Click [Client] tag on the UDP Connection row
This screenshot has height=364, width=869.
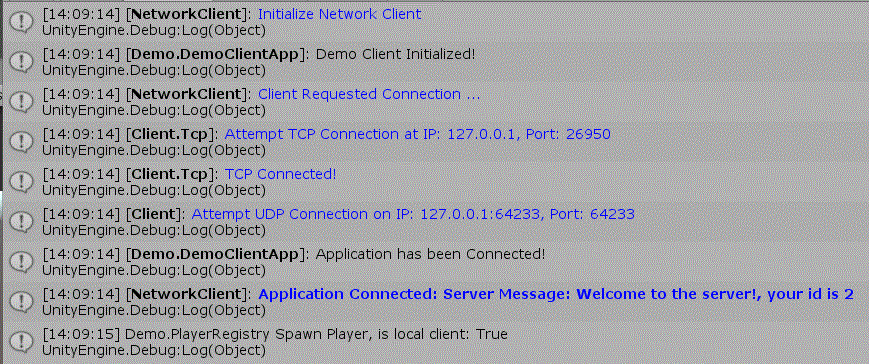(156, 213)
